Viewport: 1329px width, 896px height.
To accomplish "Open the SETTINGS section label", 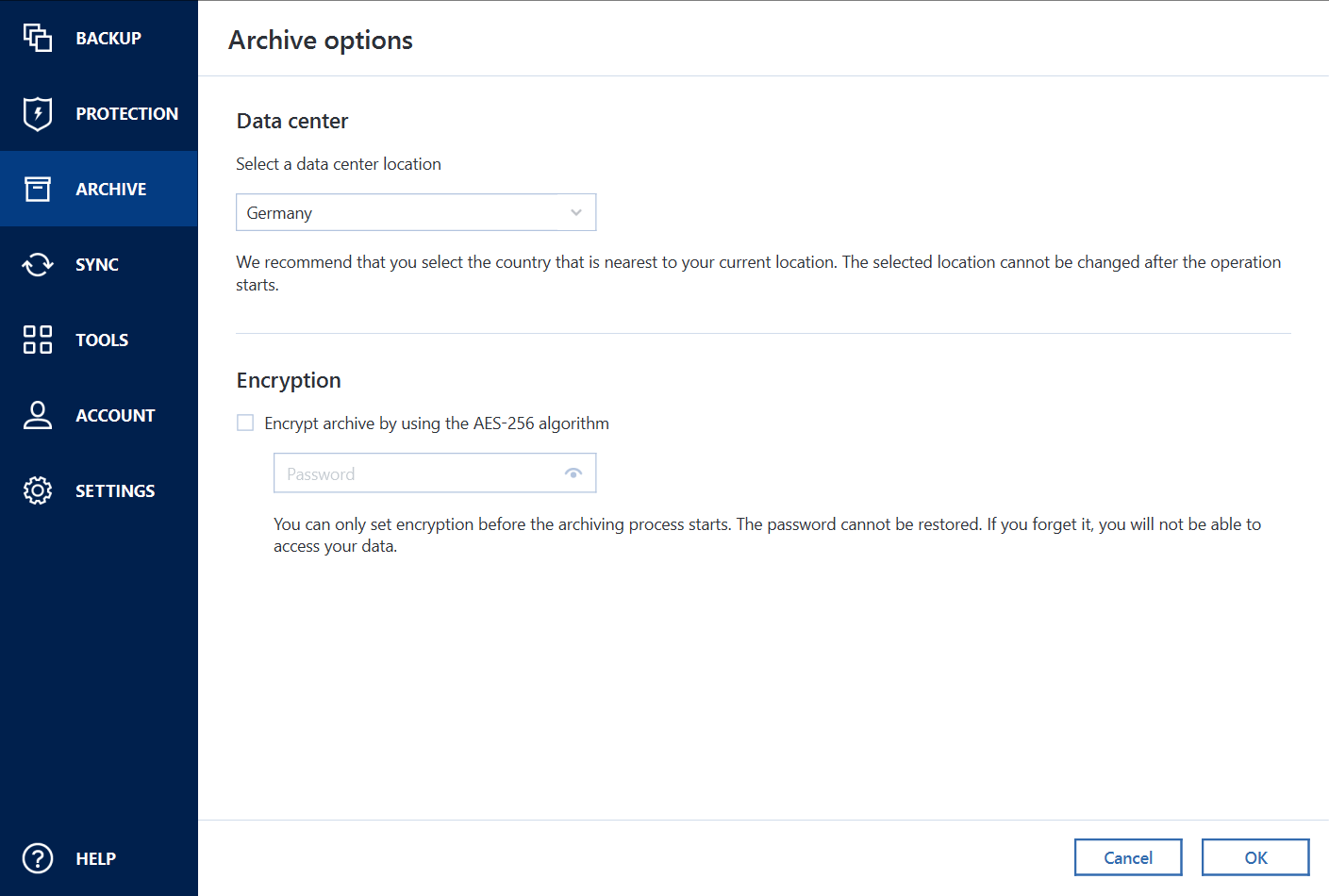I will click(115, 490).
